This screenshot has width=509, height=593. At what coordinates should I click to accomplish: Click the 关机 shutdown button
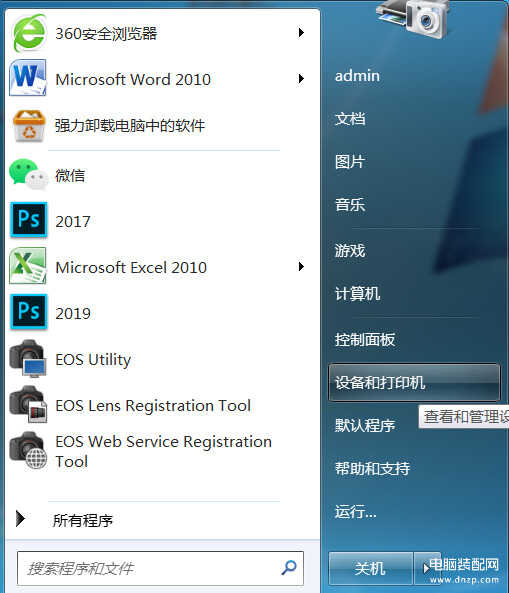point(370,568)
